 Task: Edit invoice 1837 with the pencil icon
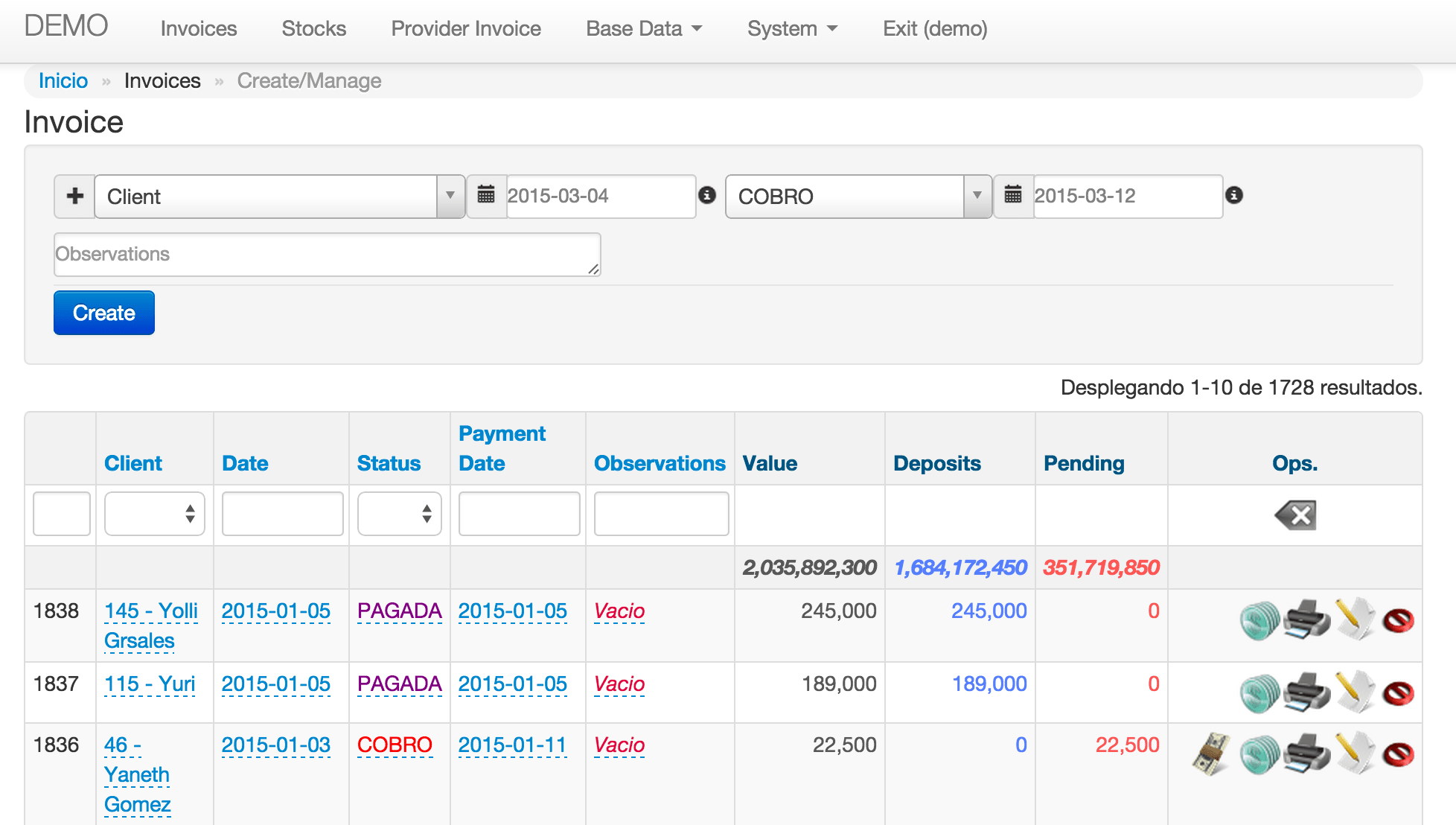tap(1355, 692)
